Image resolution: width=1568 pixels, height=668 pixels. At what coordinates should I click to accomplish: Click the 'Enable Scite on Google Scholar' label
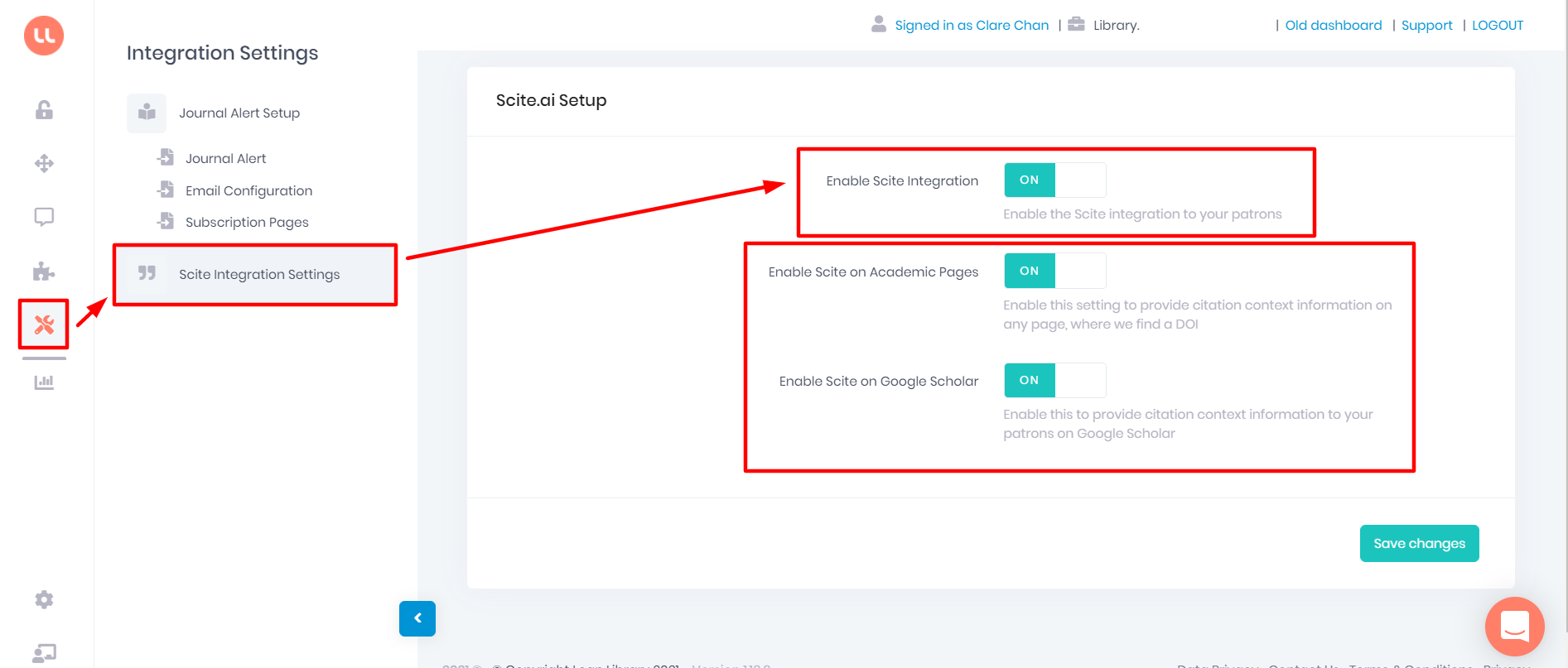coord(878,381)
